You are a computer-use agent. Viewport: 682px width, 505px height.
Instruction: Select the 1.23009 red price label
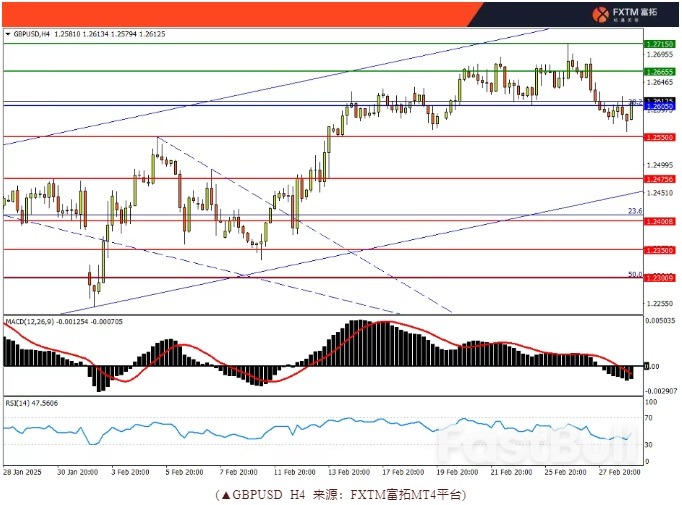[660, 278]
